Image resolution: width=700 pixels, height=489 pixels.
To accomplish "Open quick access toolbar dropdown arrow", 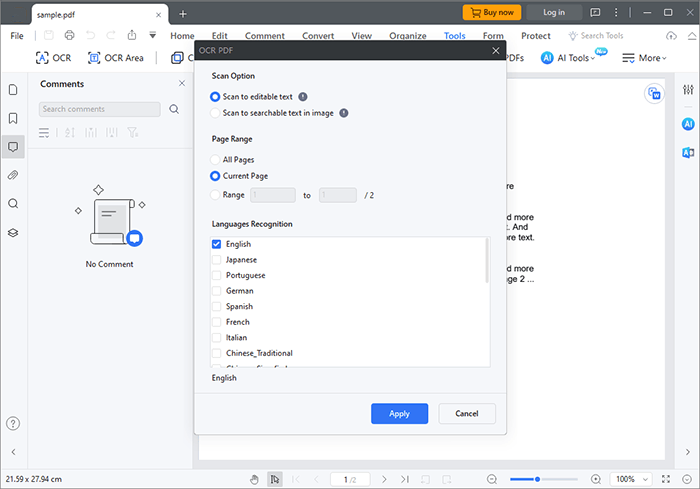I will [x=153, y=35].
